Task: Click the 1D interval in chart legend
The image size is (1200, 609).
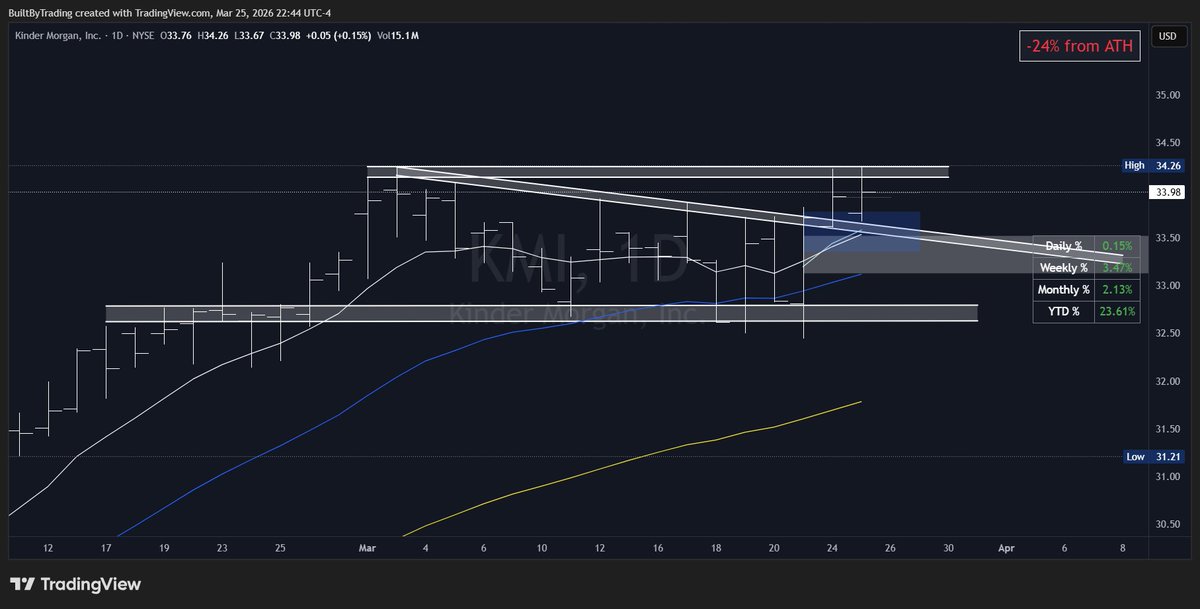Action: 115,36
